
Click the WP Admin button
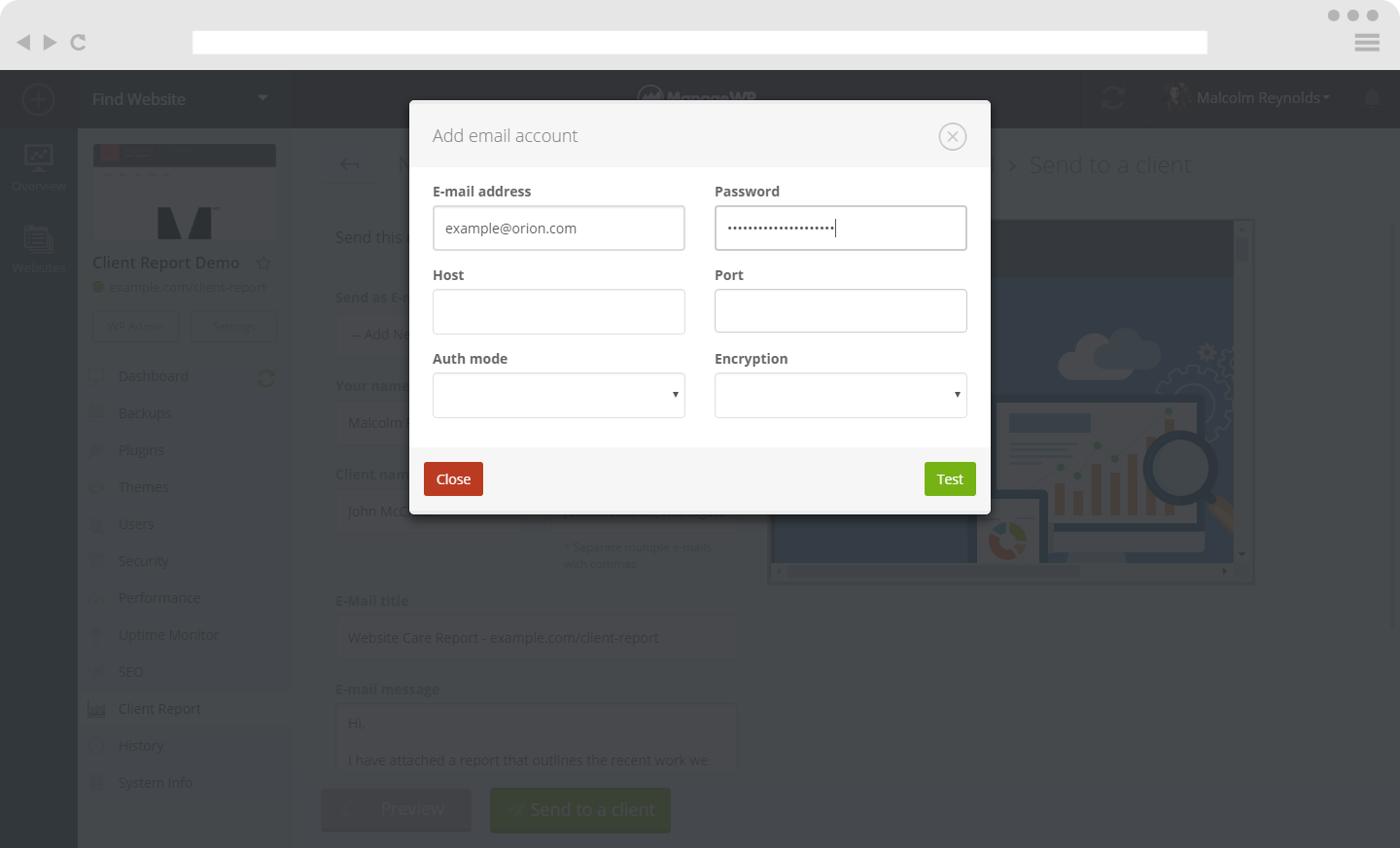tap(136, 326)
